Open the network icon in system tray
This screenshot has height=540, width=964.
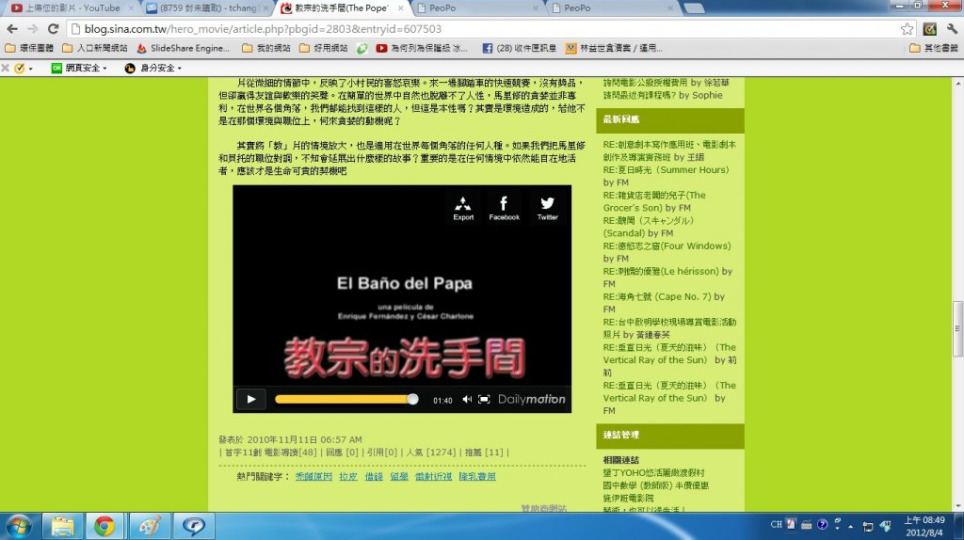pos(867,526)
